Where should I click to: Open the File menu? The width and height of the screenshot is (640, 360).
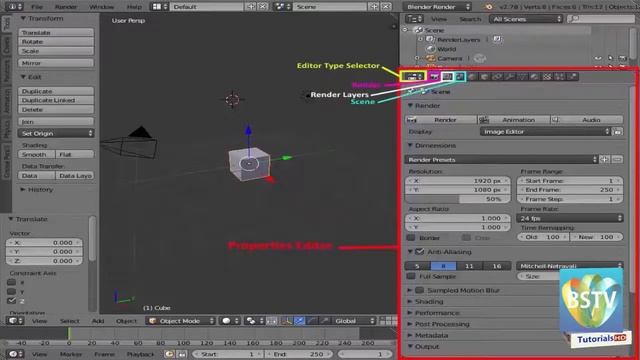click(37, 7)
